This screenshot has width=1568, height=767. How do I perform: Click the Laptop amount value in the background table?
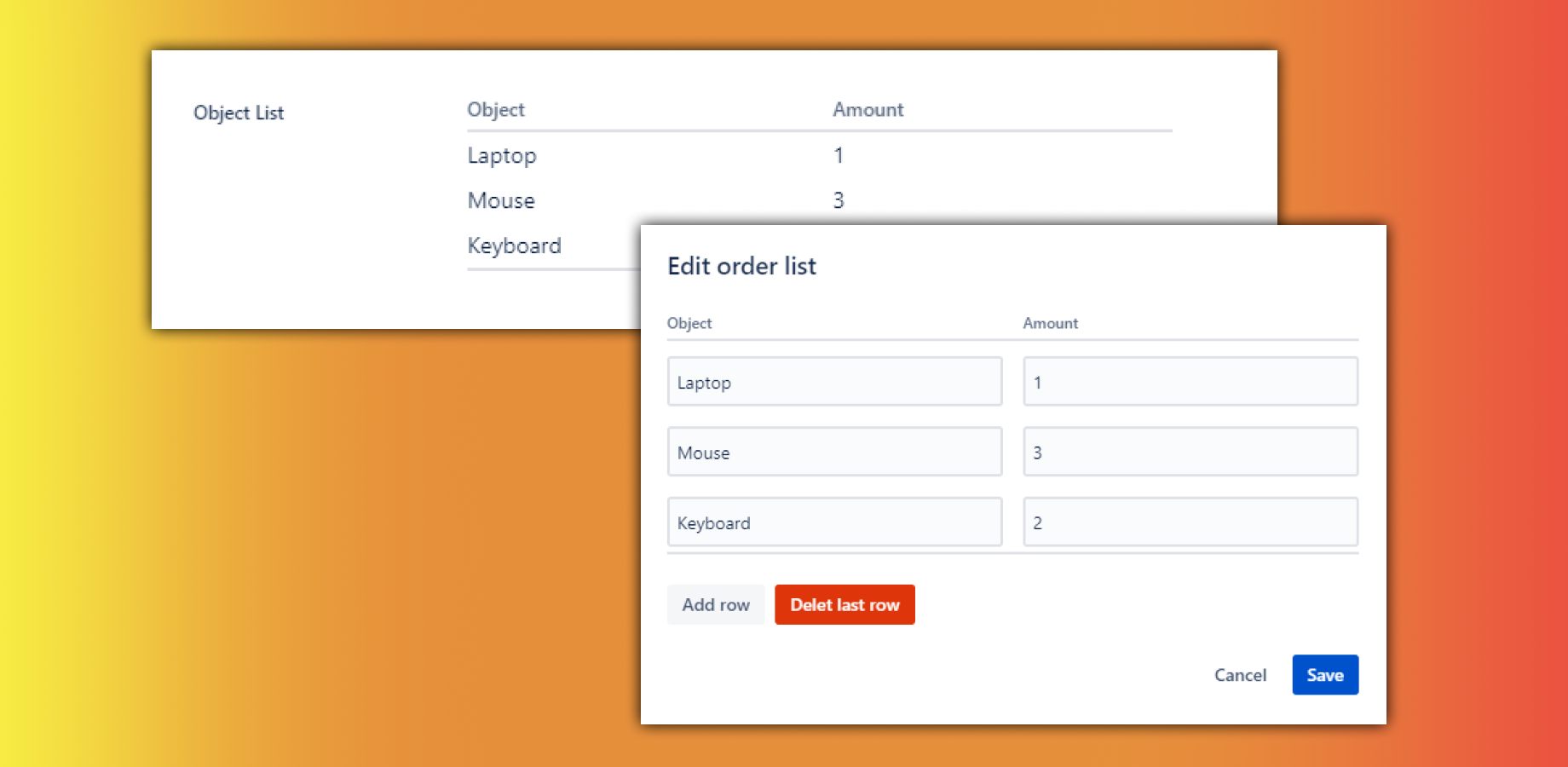[839, 156]
